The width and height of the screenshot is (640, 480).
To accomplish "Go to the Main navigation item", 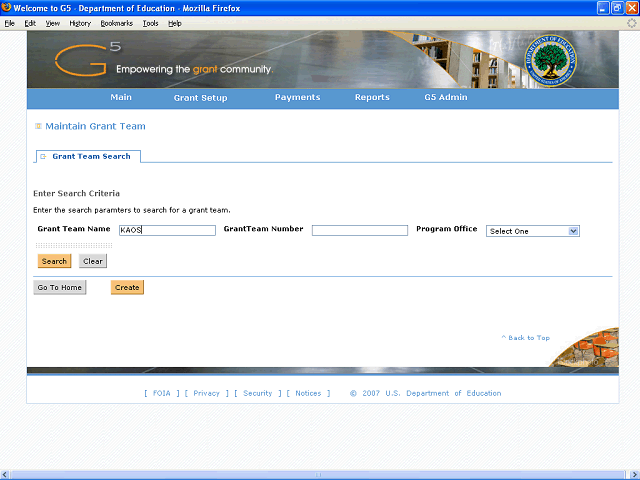I will 121,98.
